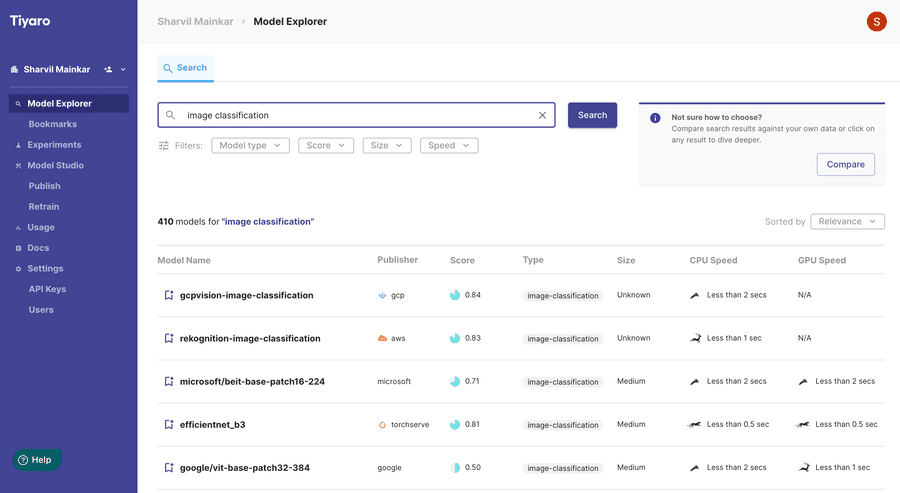
Task: Open API Keys in the sidebar
Action: [47, 289]
